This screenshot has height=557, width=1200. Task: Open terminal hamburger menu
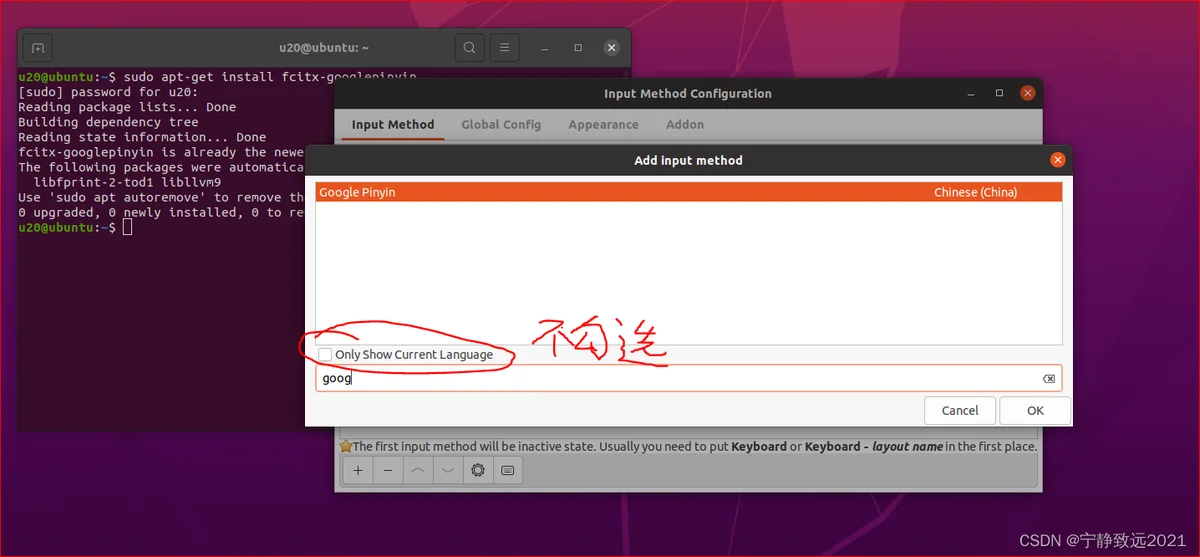[504, 47]
